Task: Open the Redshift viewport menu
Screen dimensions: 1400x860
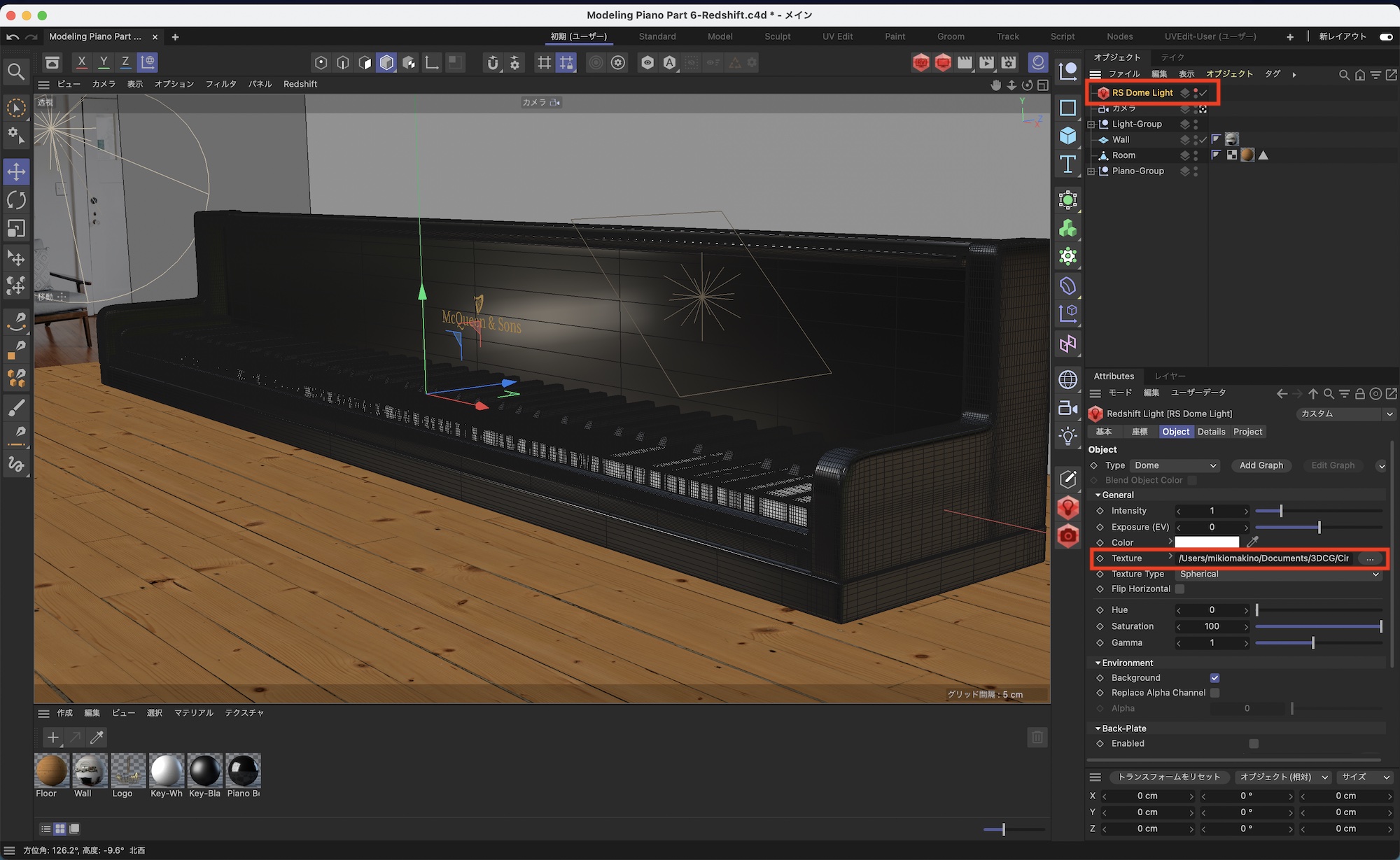Action: click(300, 84)
